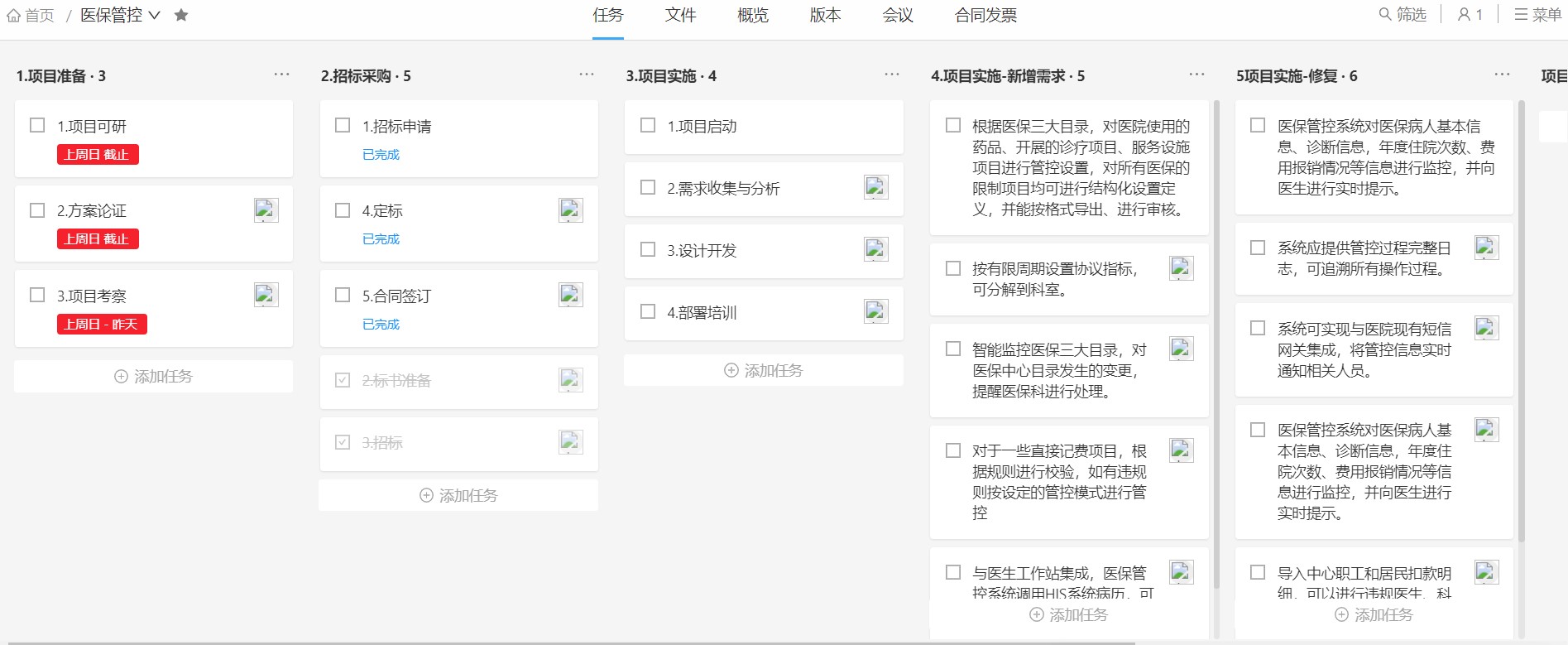
Task: Open more options for 1.项目准备 column
Action: pos(282,75)
